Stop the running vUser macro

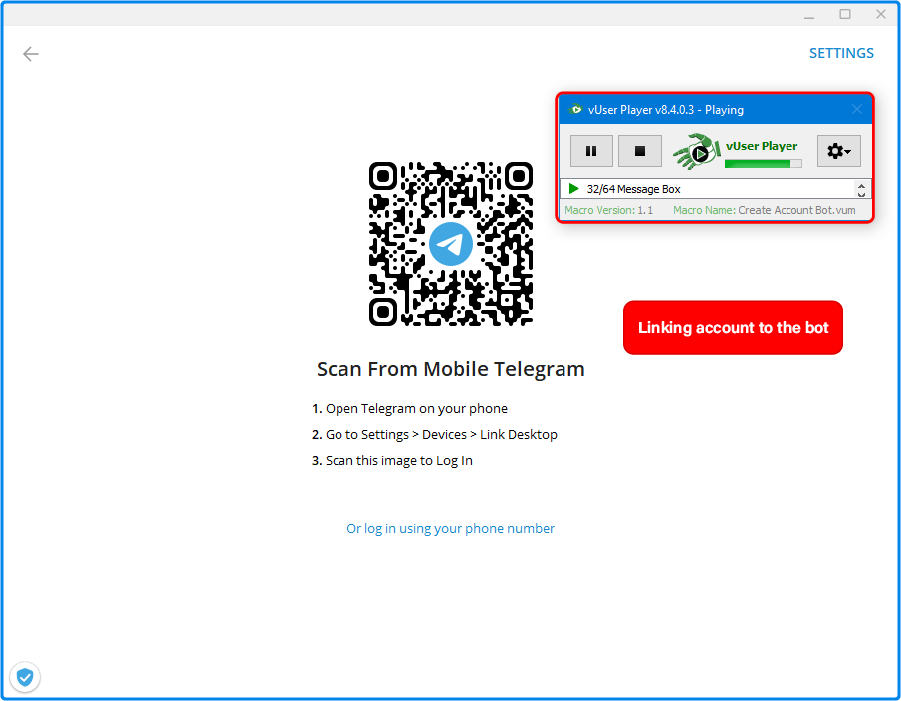[640, 151]
